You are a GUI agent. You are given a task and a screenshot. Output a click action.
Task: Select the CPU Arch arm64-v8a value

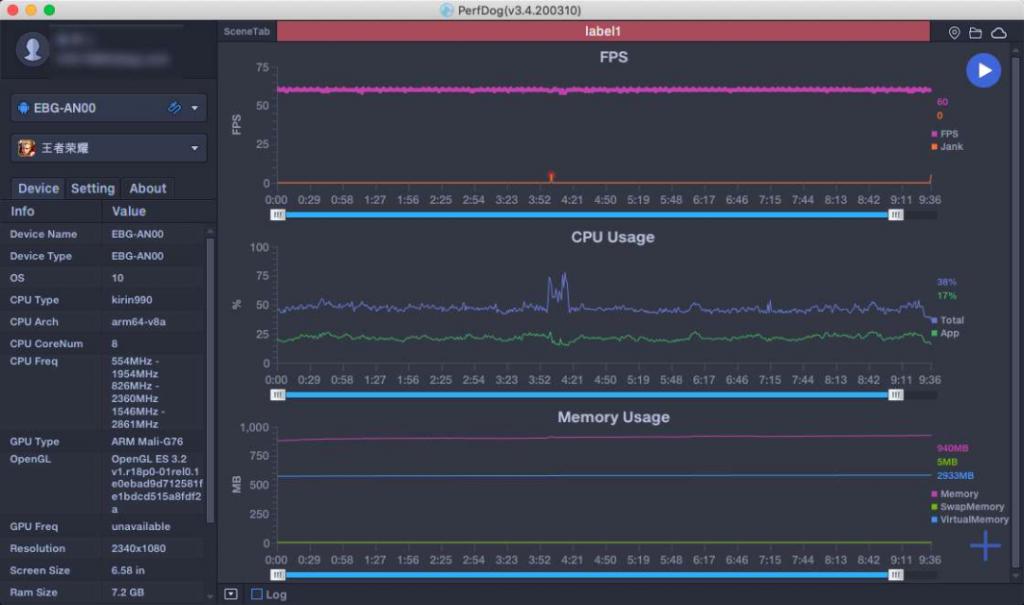pyautogui.click(x=138, y=321)
